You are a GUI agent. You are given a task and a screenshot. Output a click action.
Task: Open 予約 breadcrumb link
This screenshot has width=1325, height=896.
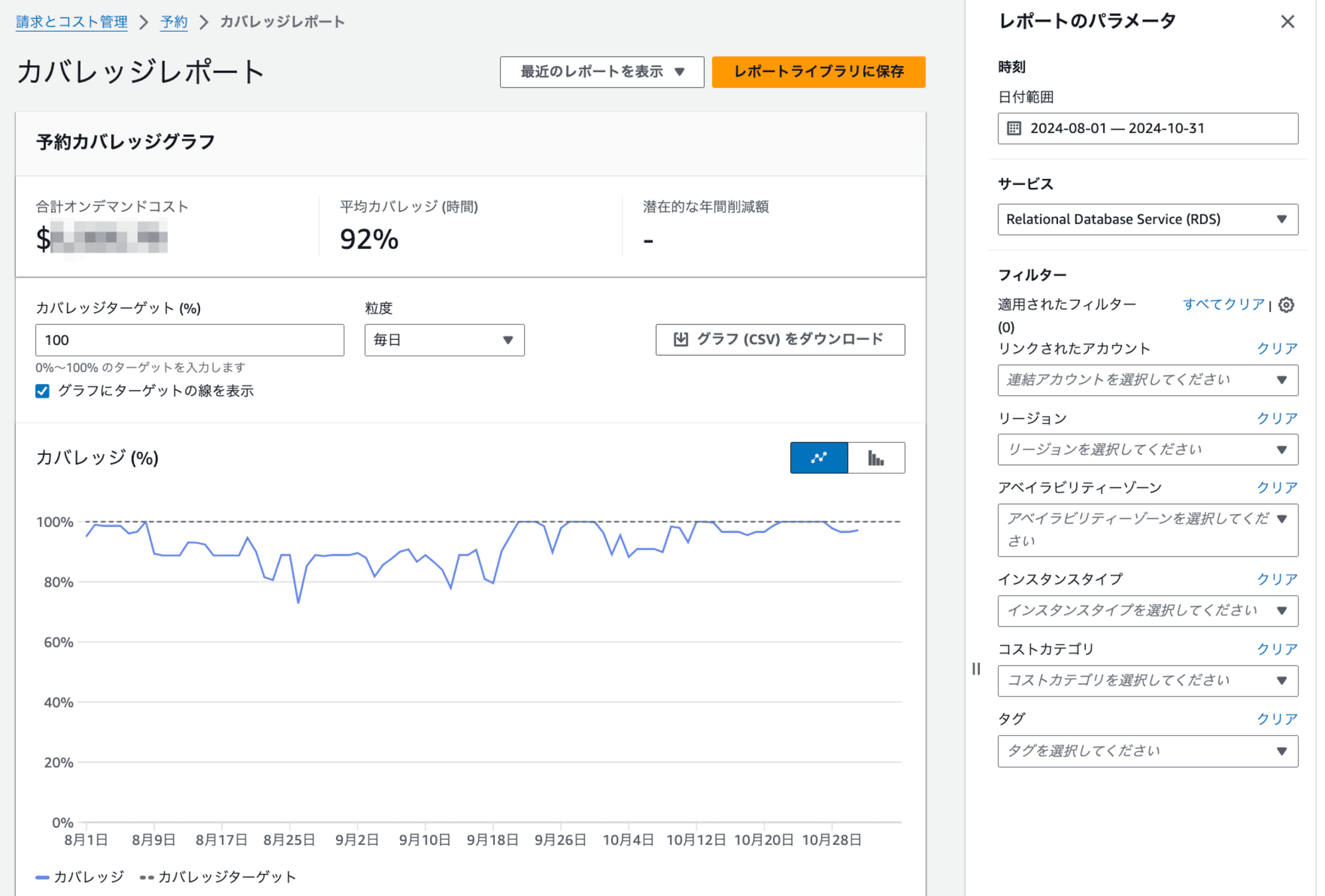pyautogui.click(x=174, y=22)
